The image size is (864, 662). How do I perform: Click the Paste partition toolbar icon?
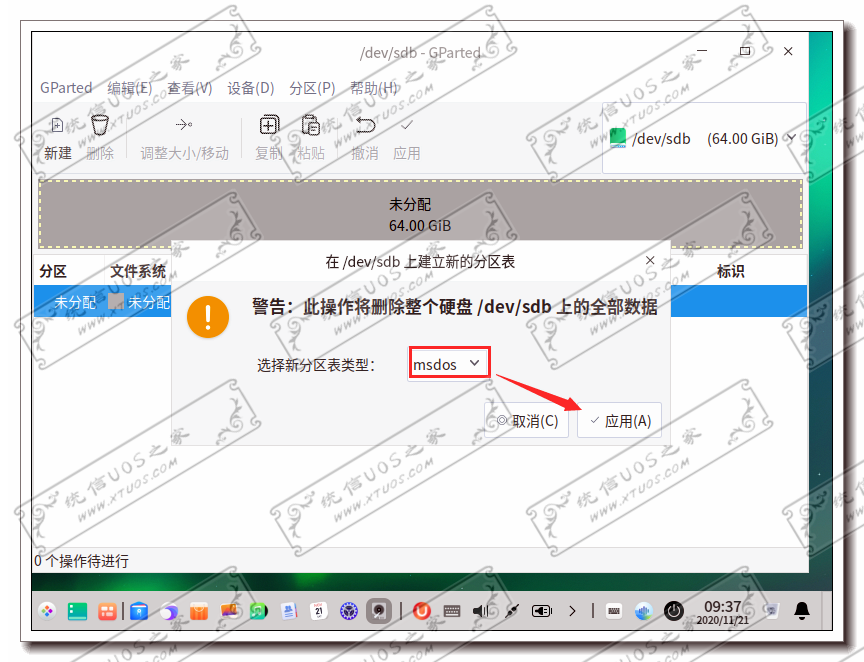[311, 125]
